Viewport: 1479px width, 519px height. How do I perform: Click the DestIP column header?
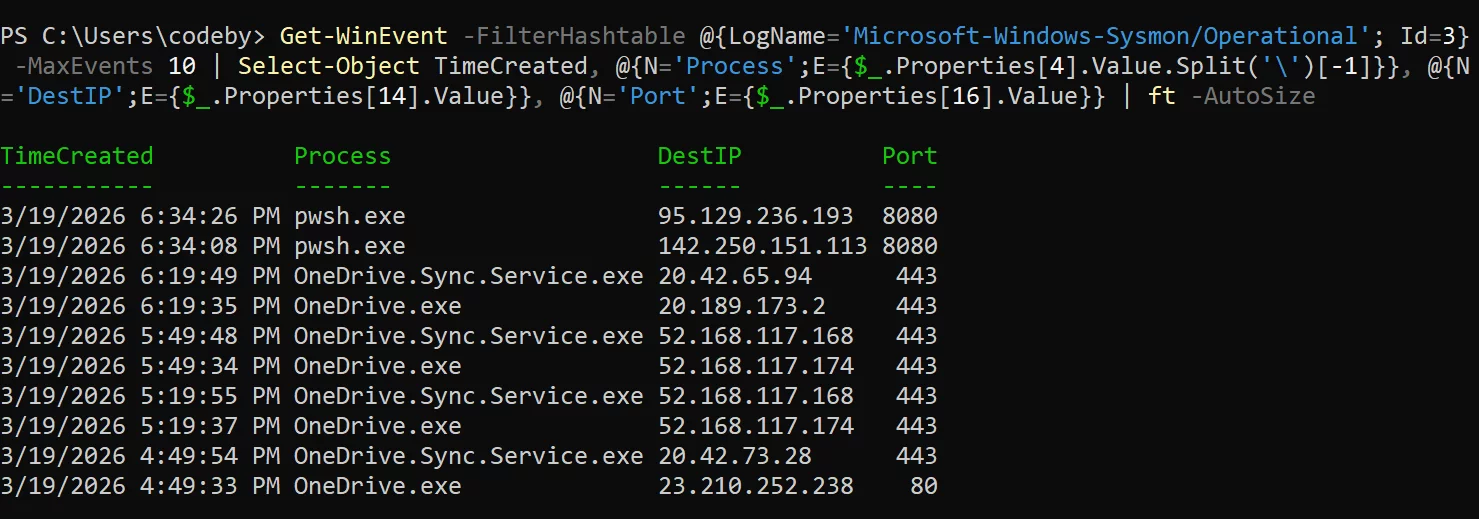(699, 156)
